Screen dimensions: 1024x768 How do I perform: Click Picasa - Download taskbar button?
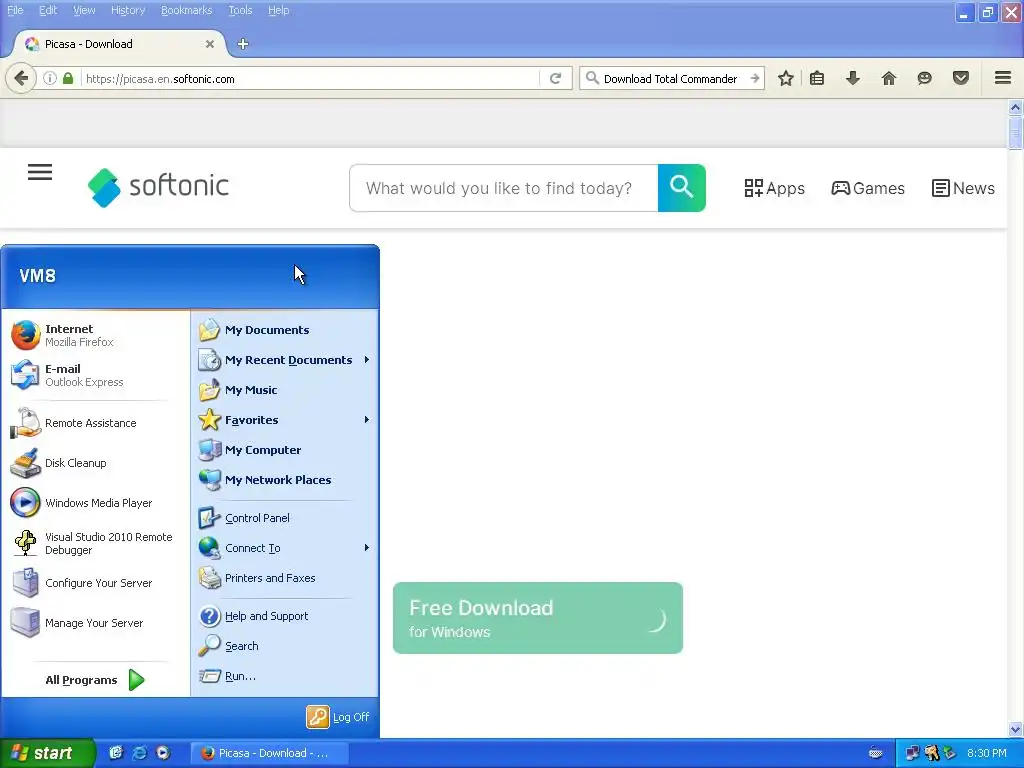click(x=270, y=753)
